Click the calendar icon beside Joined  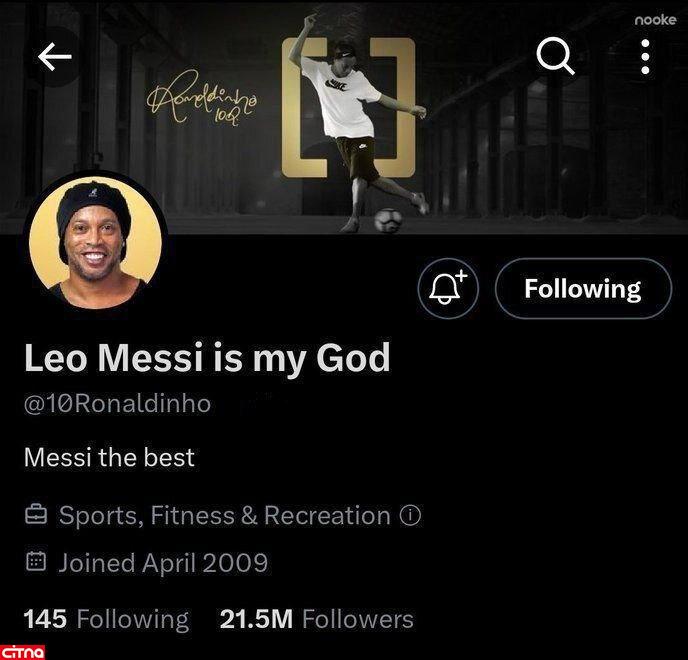pyautogui.click(x=36, y=562)
